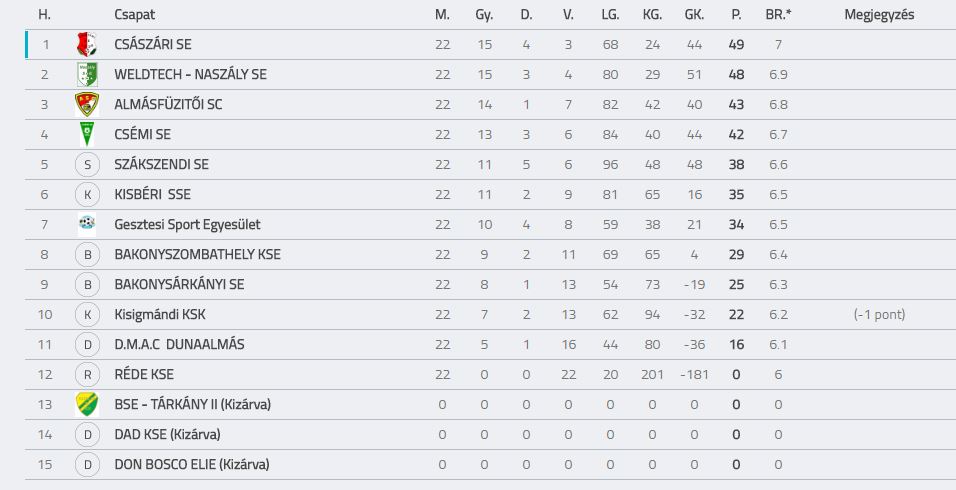
Task: Open the BAKONYSÁRKÁNYI SE team link
Action: (x=179, y=284)
